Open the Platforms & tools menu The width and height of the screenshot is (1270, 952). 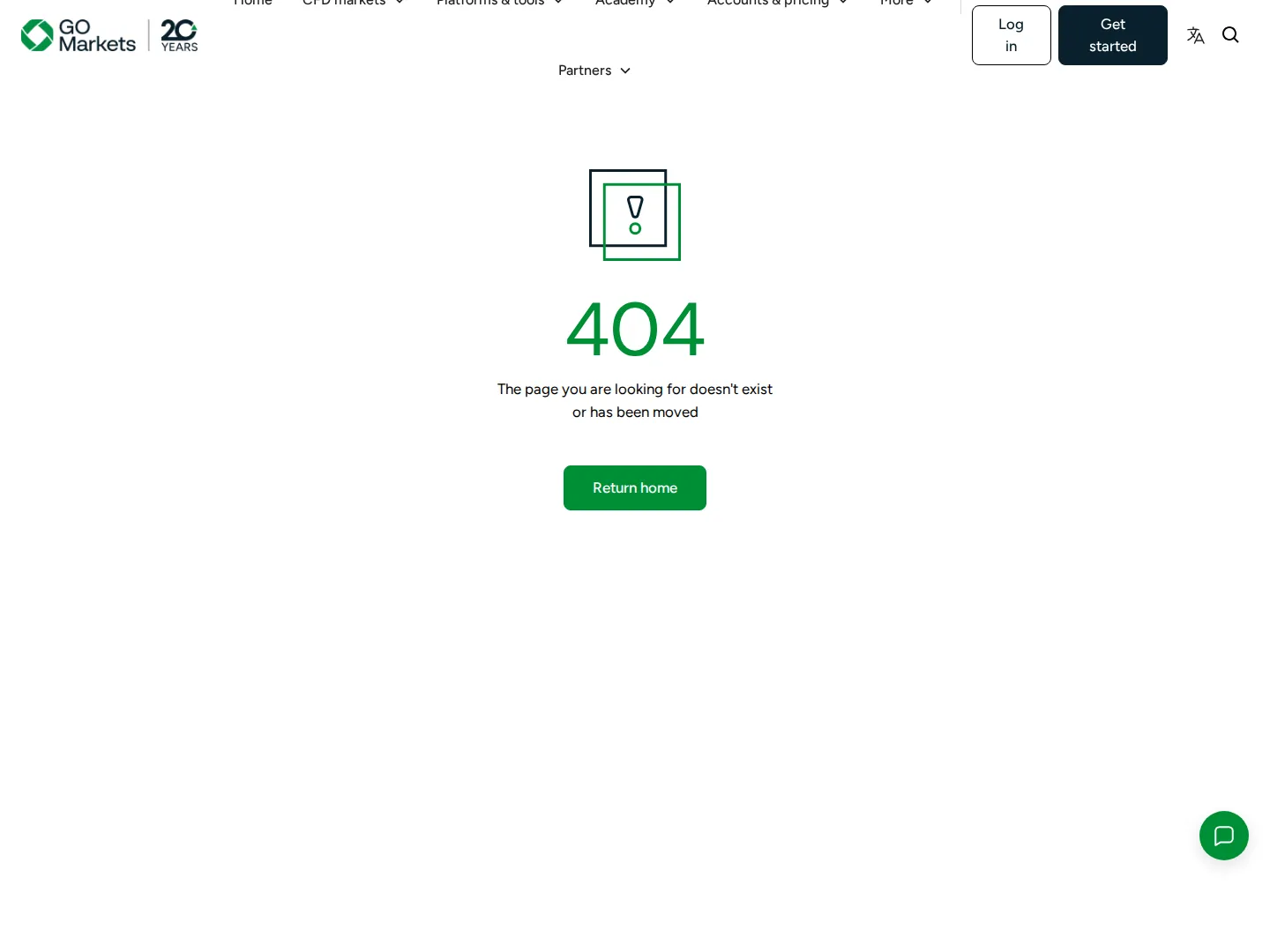(x=499, y=3)
